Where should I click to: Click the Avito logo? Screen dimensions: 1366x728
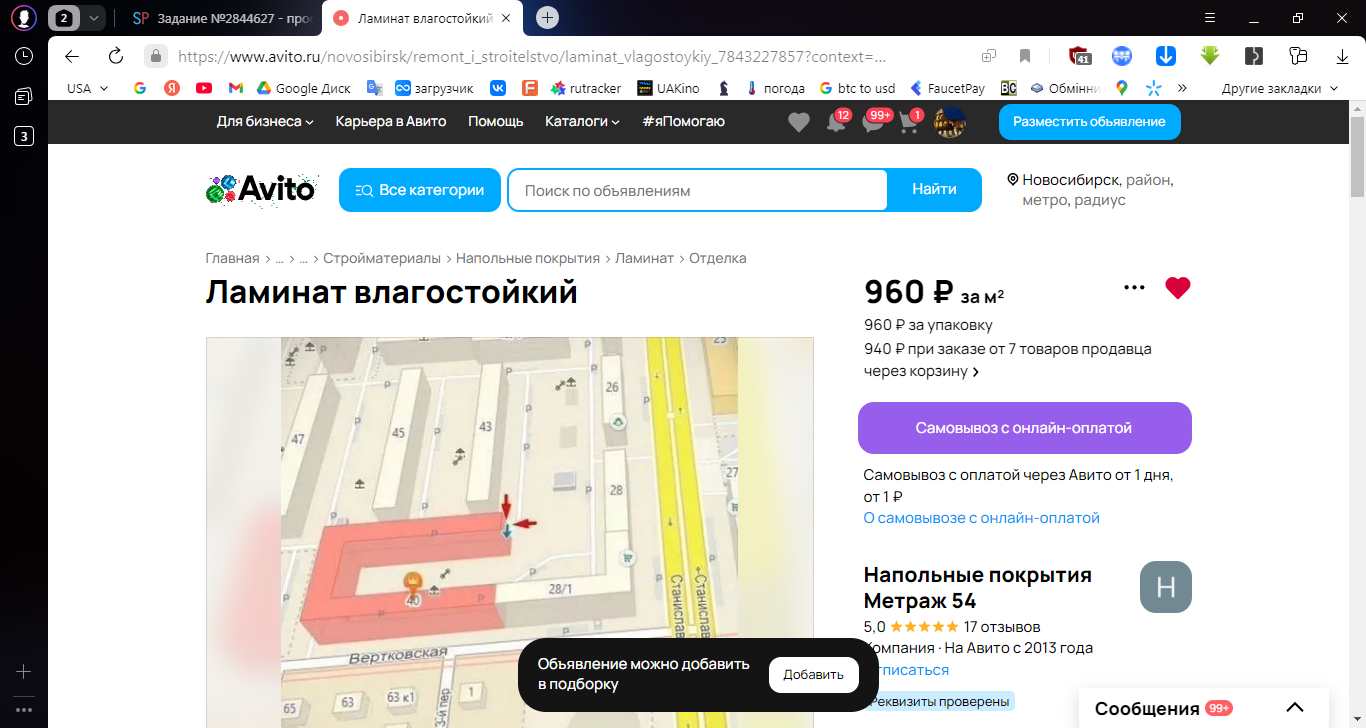pyautogui.click(x=262, y=189)
